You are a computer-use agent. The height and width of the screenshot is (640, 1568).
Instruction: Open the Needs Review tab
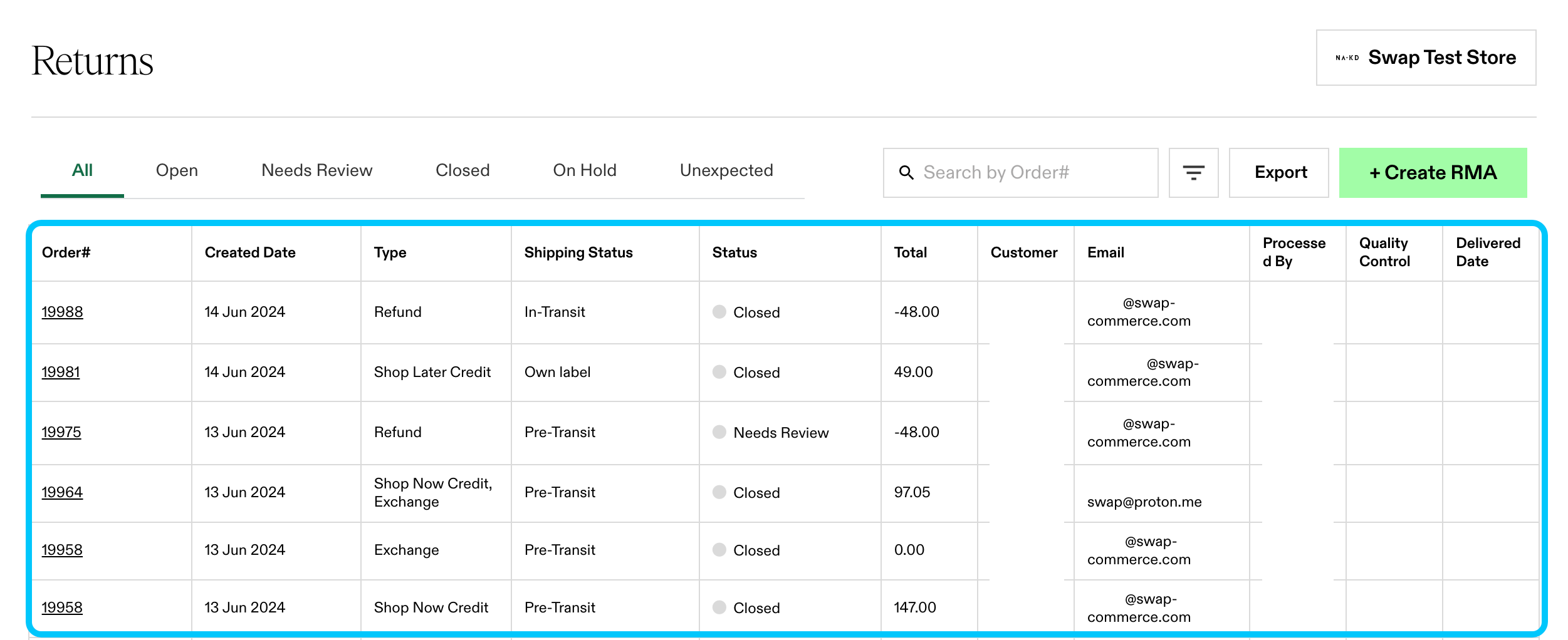point(316,170)
